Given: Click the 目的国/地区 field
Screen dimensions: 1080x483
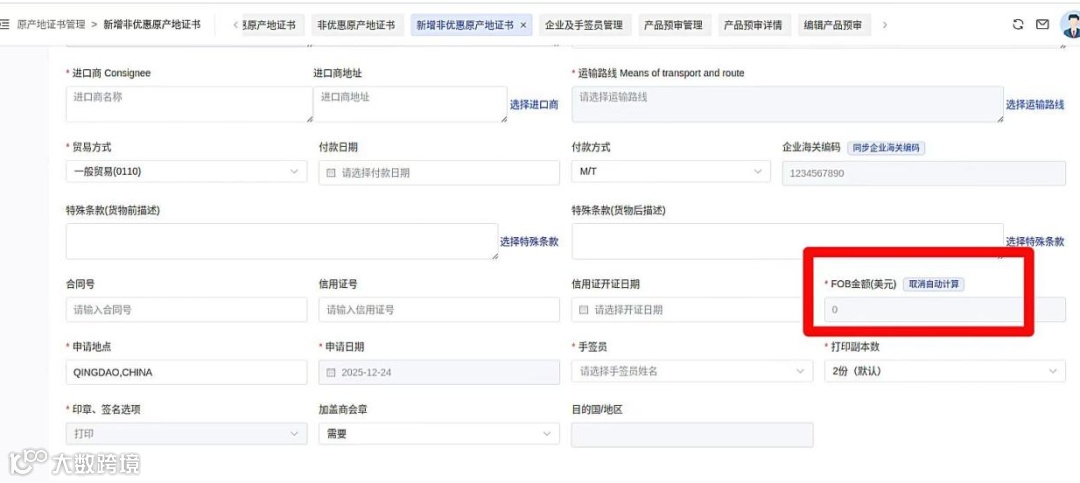Looking at the screenshot, I should 692,435.
